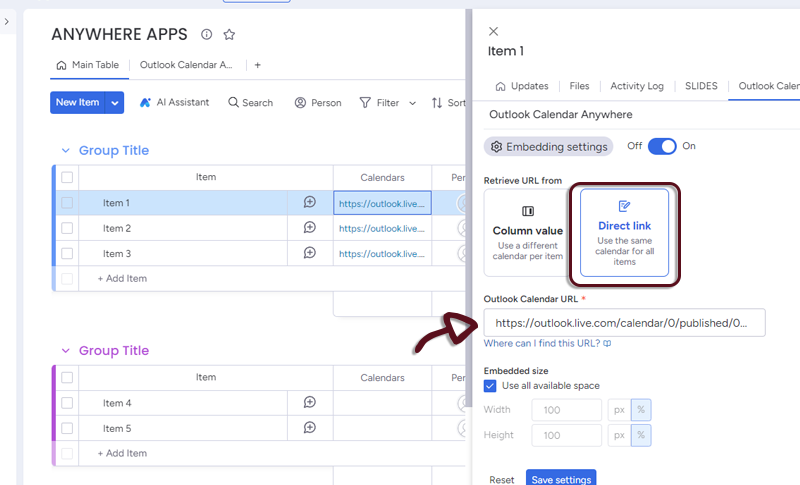The image size is (800, 485).
Task: Collapse the first blue Group Title
Action: point(66,150)
